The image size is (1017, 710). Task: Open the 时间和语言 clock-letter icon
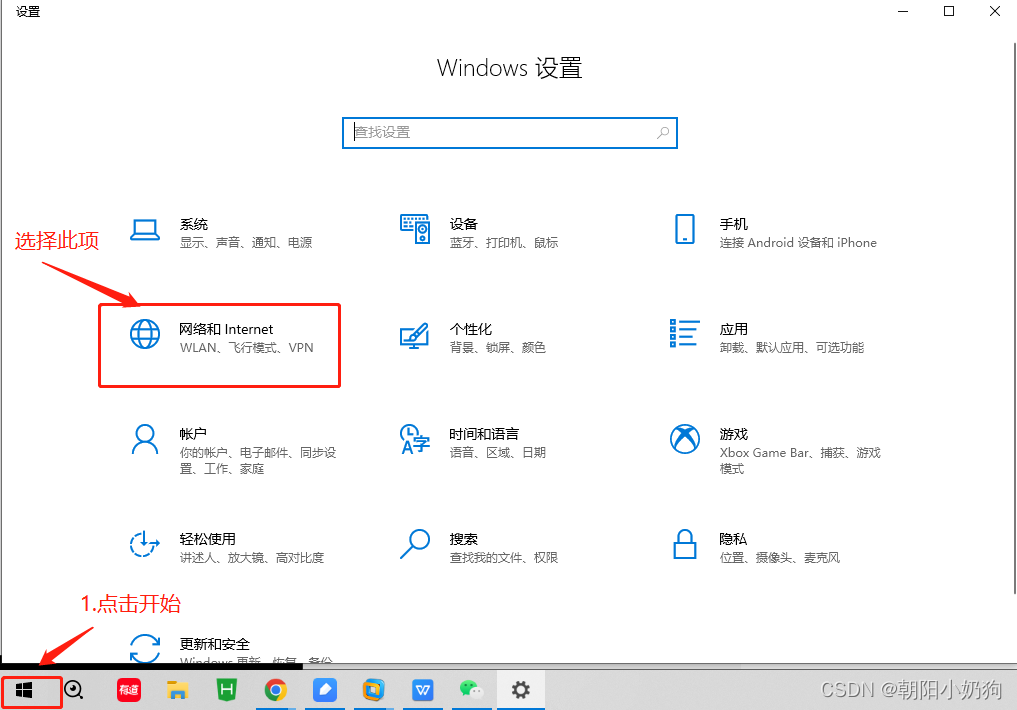pos(415,439)
